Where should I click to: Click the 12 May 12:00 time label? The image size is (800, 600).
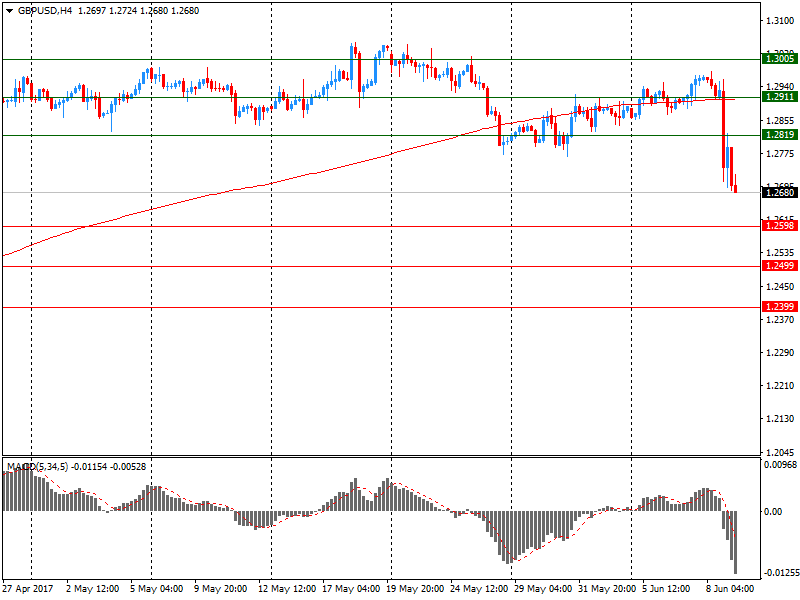coord(287,589)
